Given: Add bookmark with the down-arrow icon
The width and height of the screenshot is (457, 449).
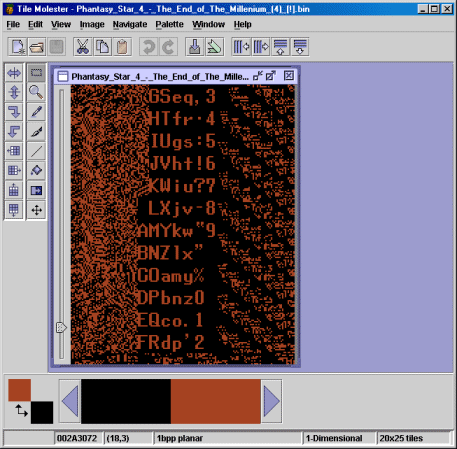Looking at the screenshot, I should 195,47.
